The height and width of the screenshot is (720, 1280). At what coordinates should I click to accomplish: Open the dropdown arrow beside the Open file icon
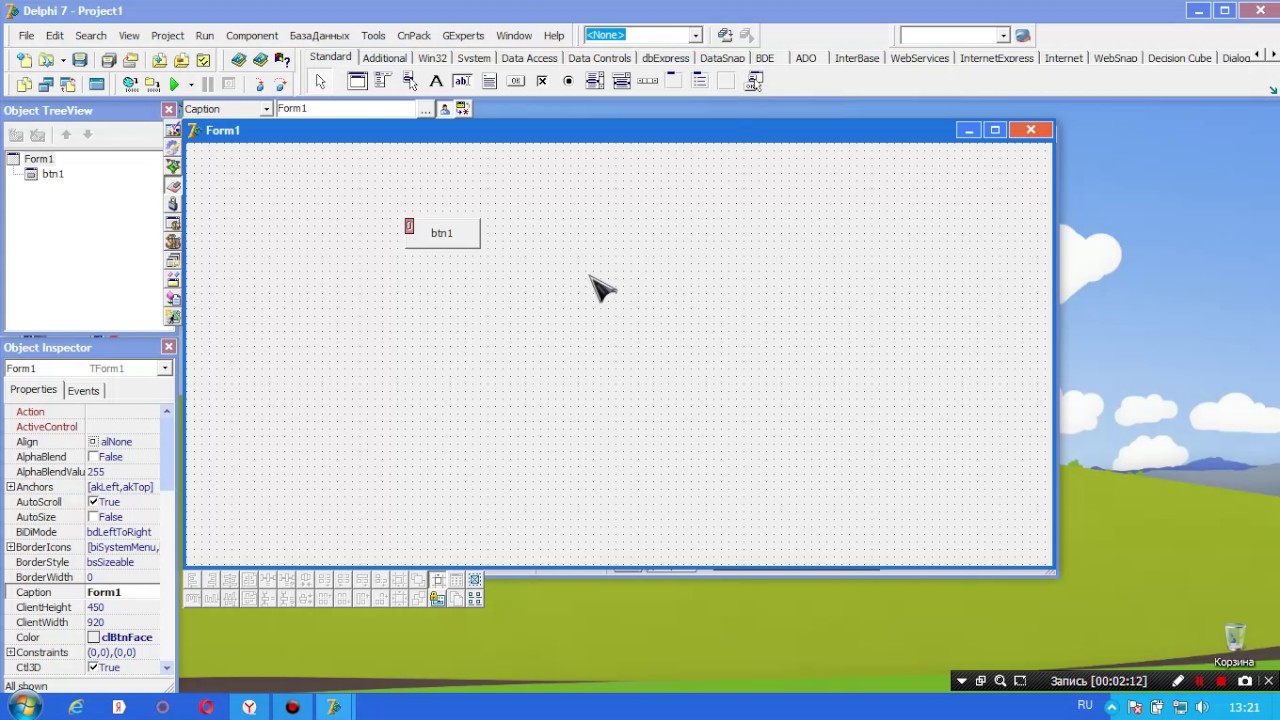[61, 60]
